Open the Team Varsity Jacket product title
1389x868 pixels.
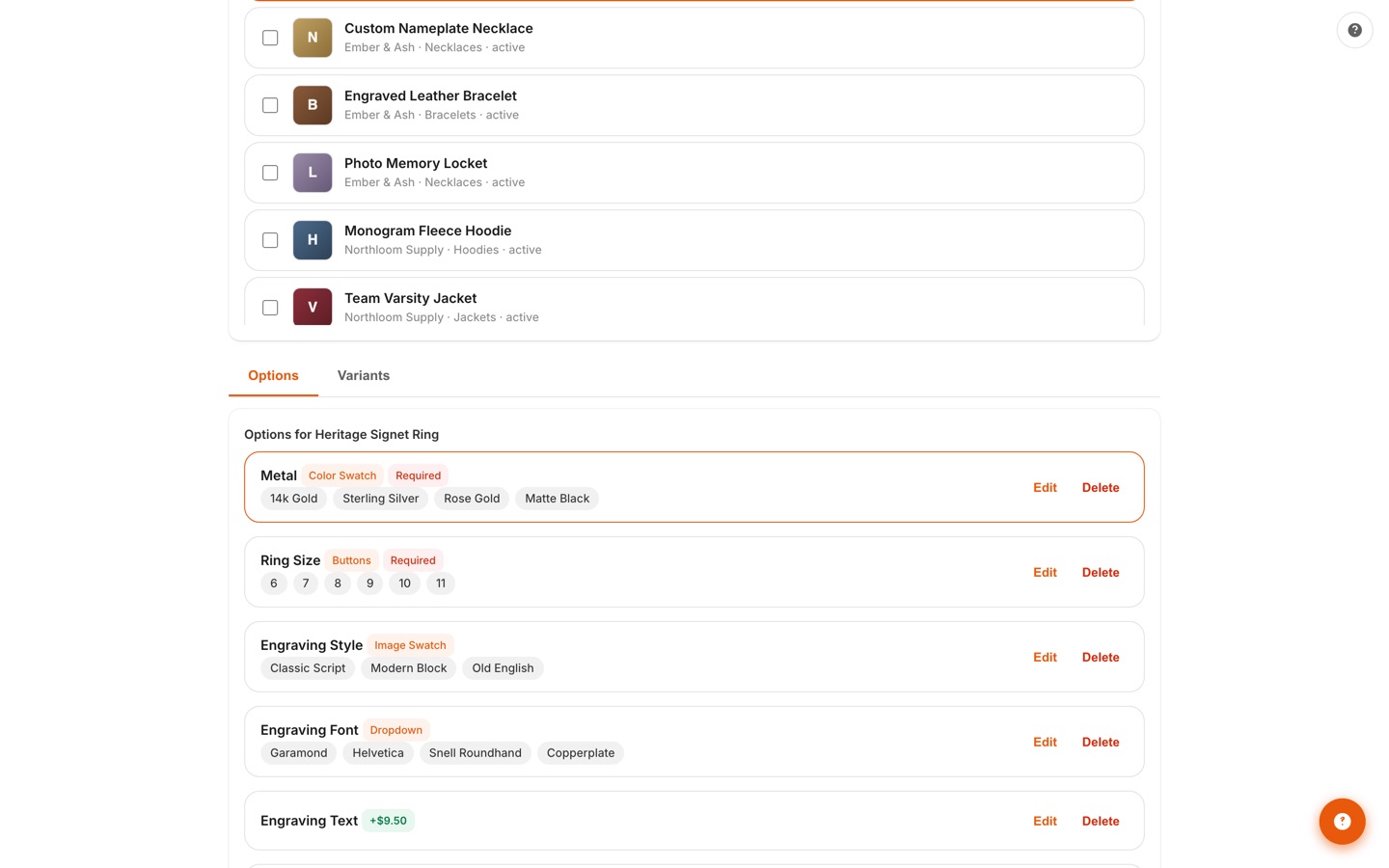tap(411, 298)
